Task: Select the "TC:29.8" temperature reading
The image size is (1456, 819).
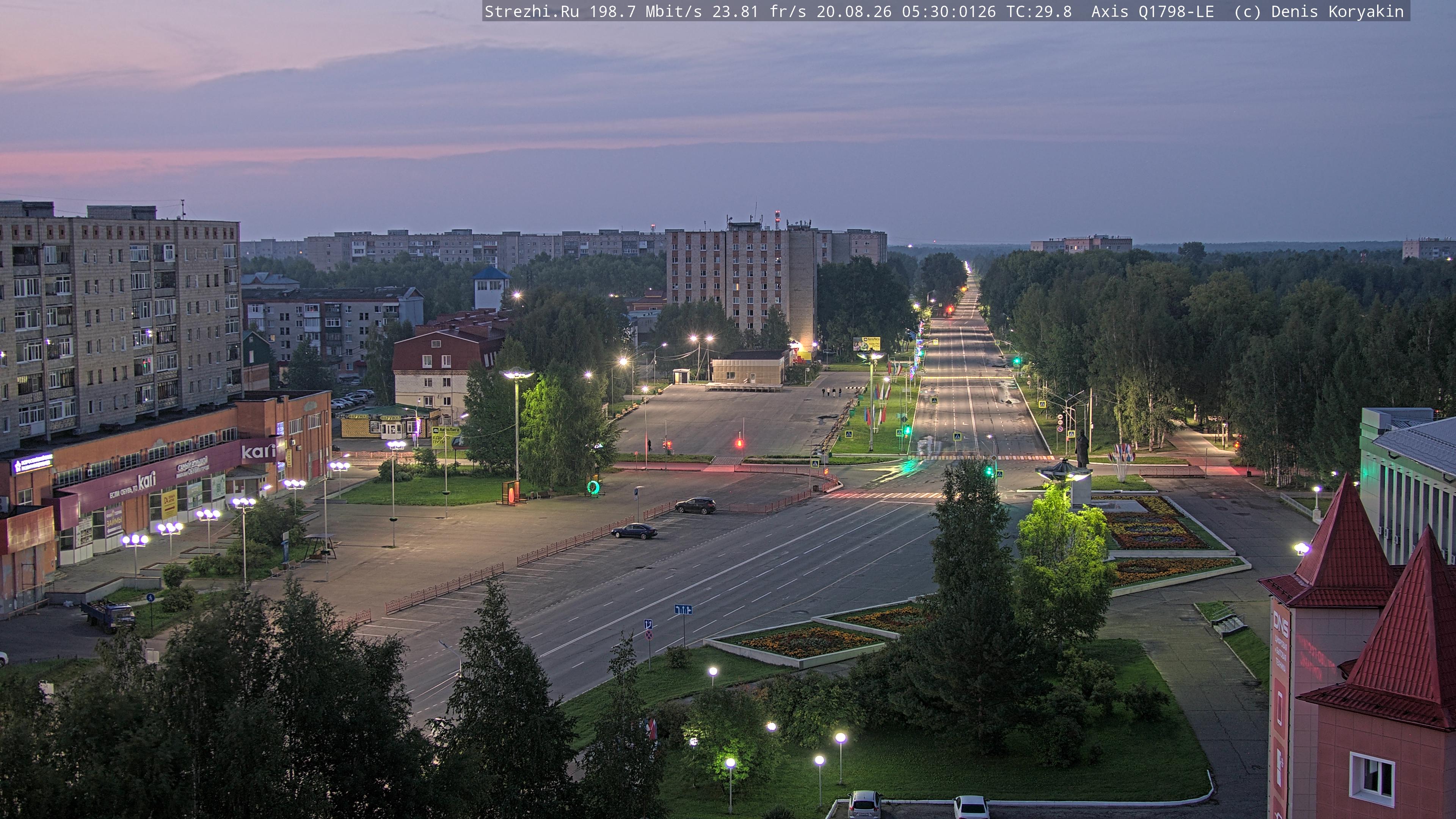Action: [x=1039, y=11]
